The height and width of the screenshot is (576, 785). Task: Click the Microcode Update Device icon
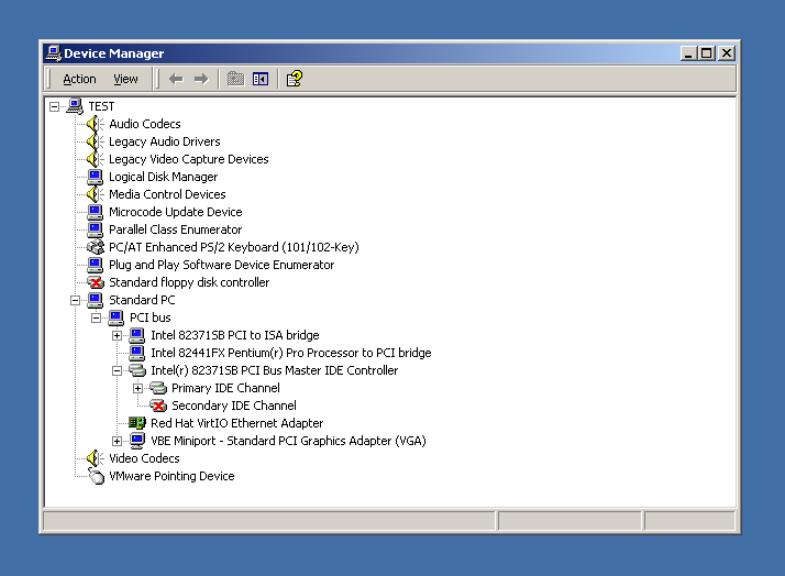pos(95,212)
